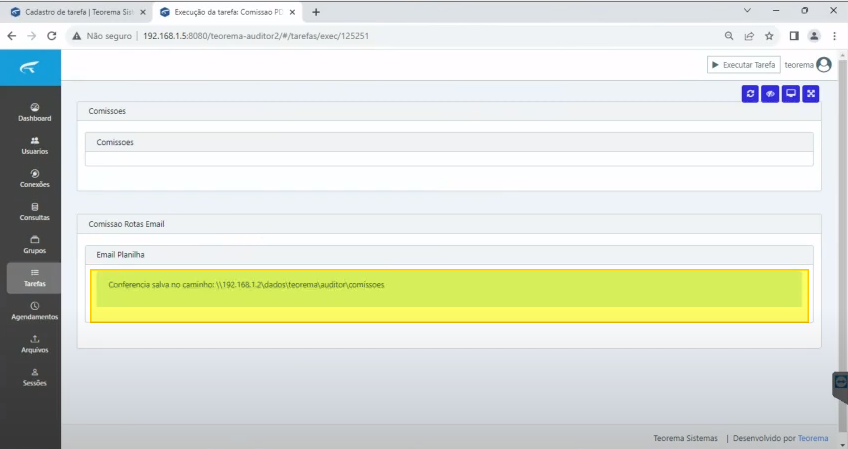This screenshot has height=449, width=848.
Task: Reload the current page
Action: (x=51, y=36)
